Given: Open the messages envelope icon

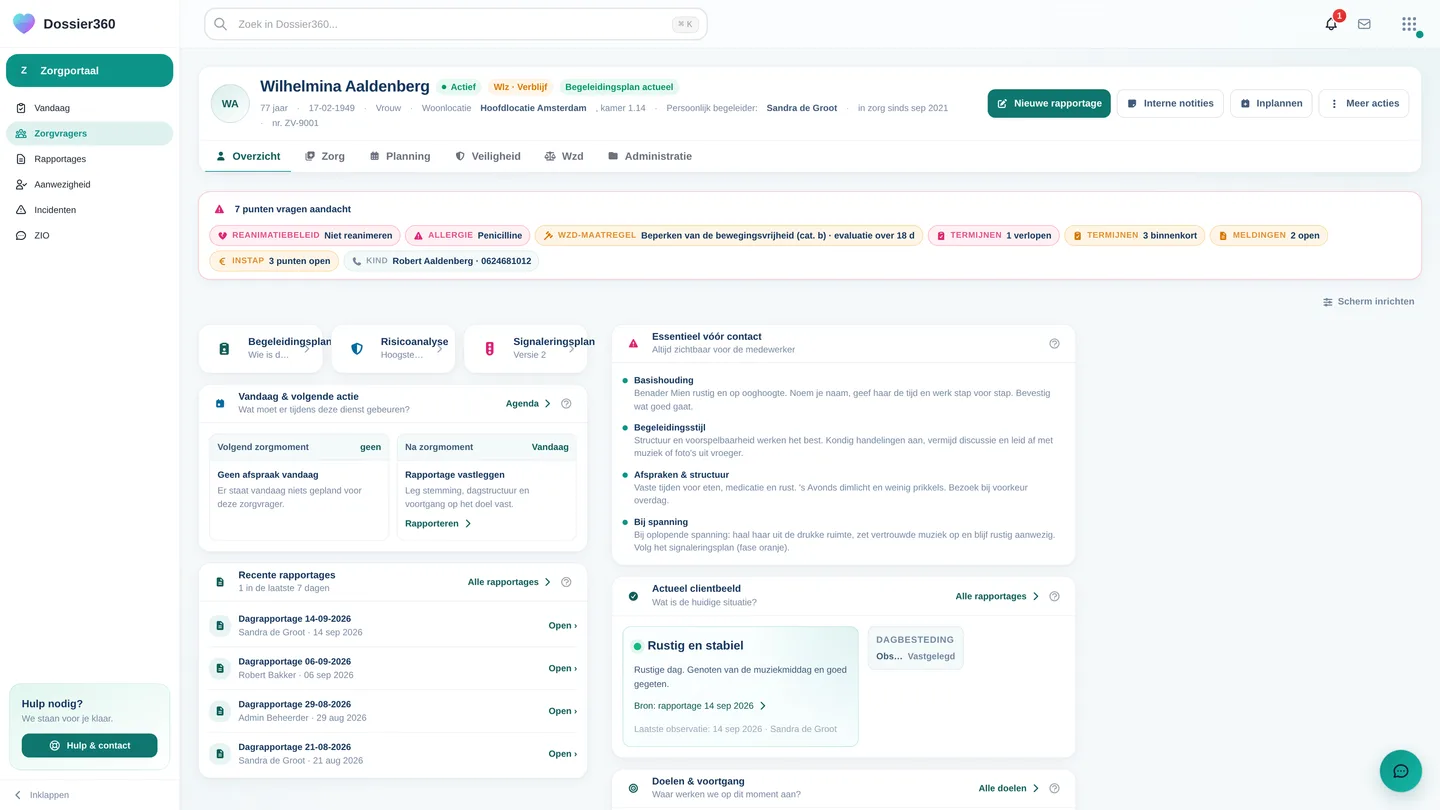Looking at the screenshot, I should pyautogui.click(x=1364, y=24).
